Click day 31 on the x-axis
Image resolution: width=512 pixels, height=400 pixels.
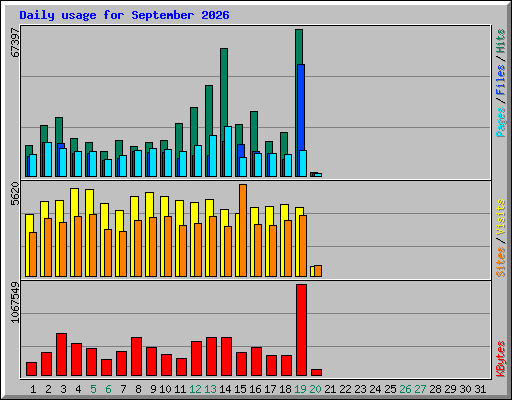click(480, 389)
